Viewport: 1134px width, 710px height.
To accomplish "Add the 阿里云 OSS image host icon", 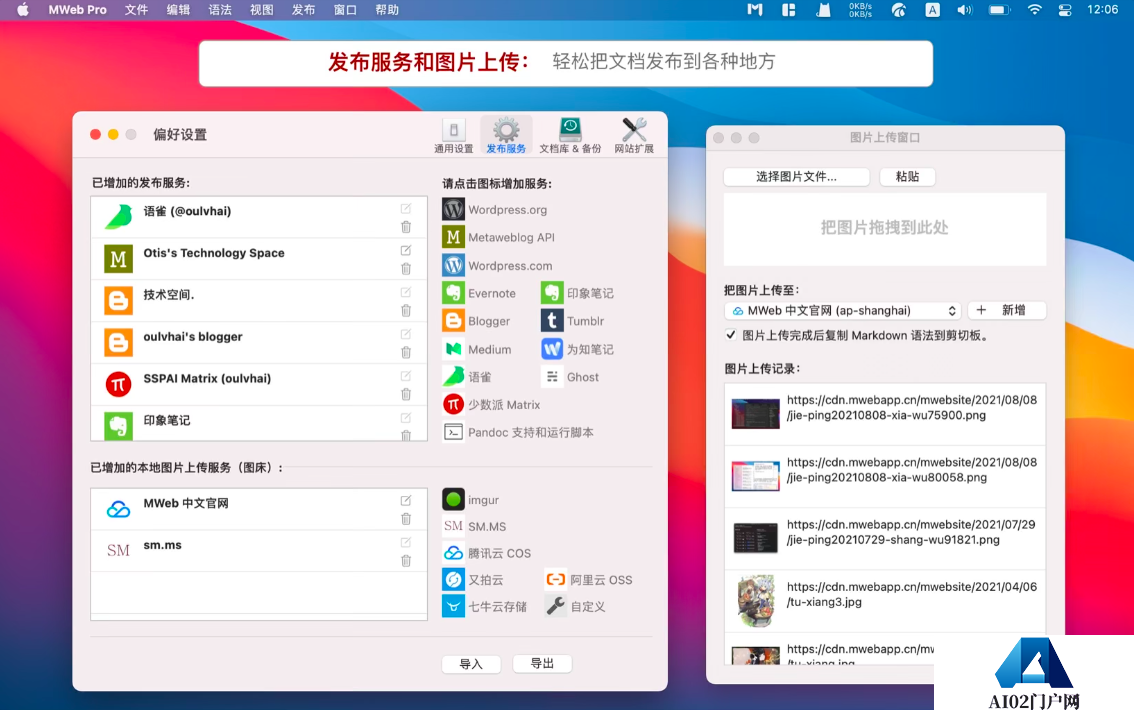I will tap(555, 580).
